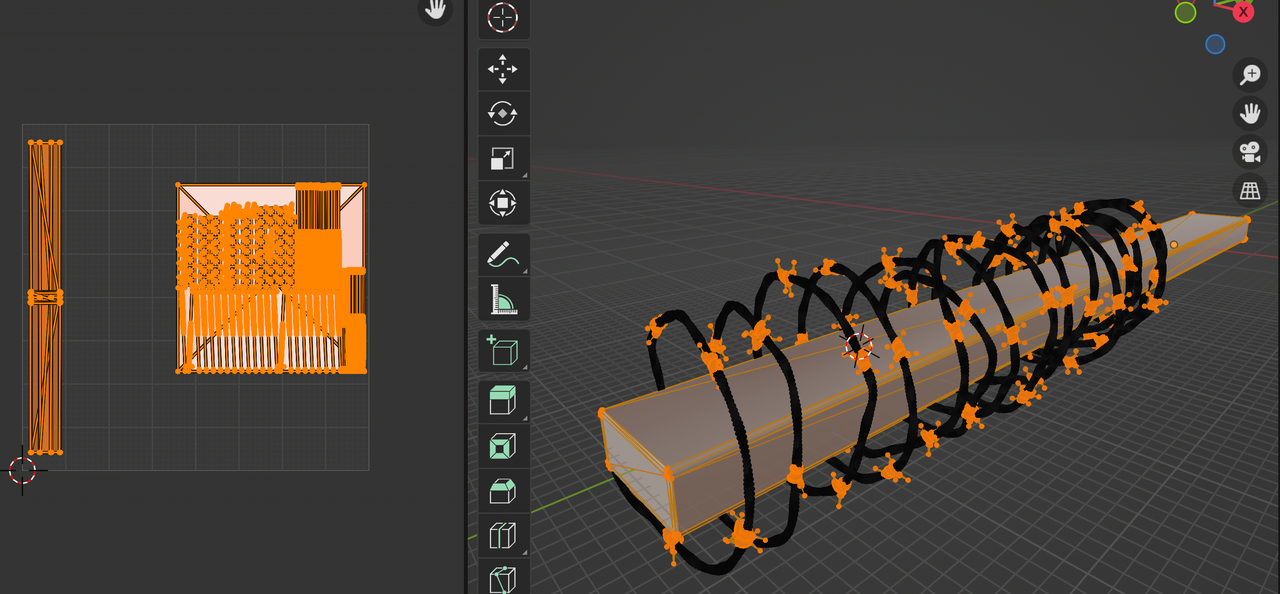Viewport: 1280px width, 594px height.
Task: Select the Rotate tool
Action: coord(502,113)
